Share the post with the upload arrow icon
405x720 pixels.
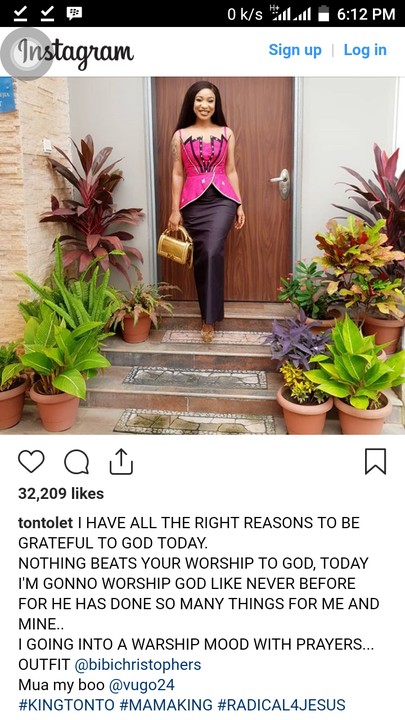(121, 461)
